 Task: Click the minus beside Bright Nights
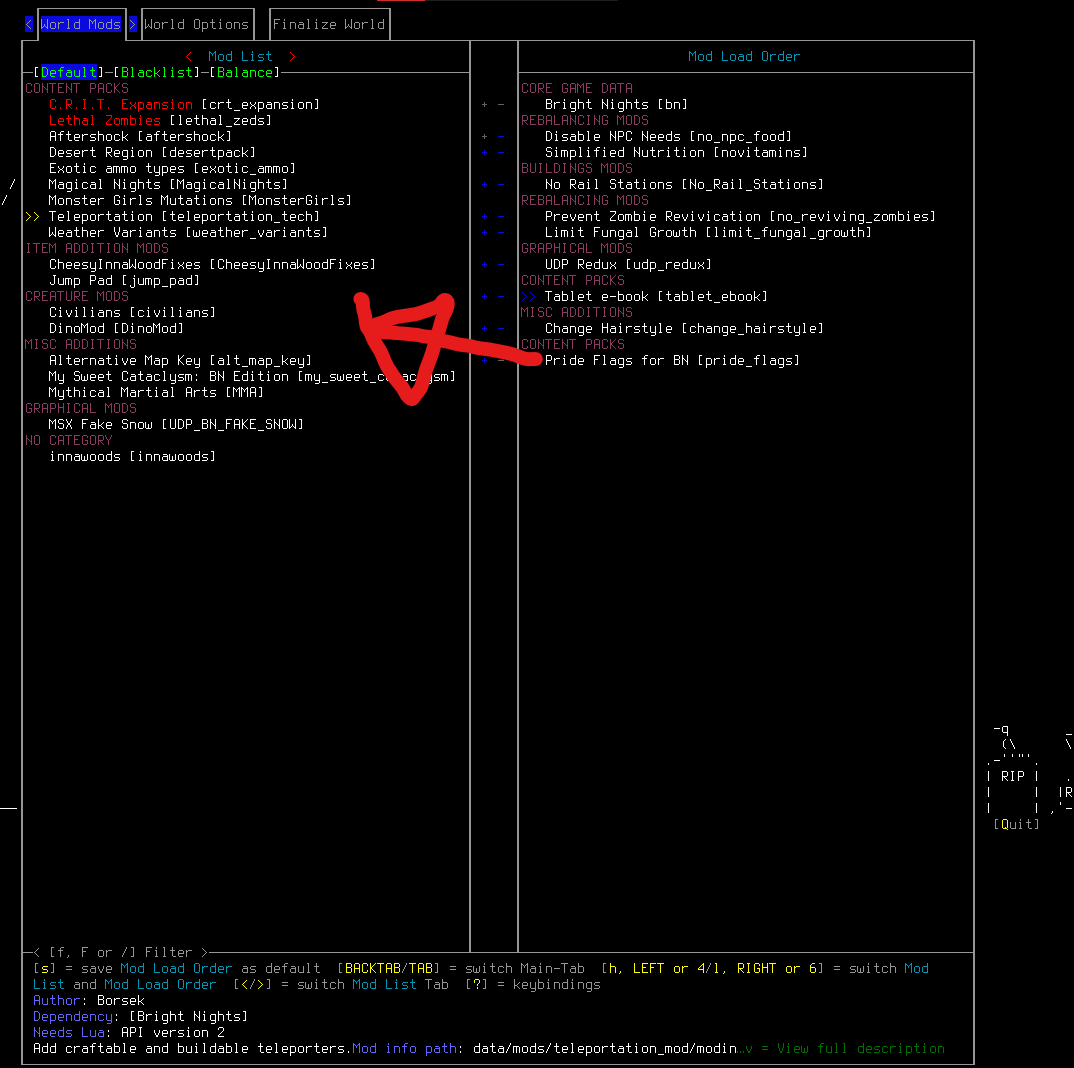tap(501, 105)
